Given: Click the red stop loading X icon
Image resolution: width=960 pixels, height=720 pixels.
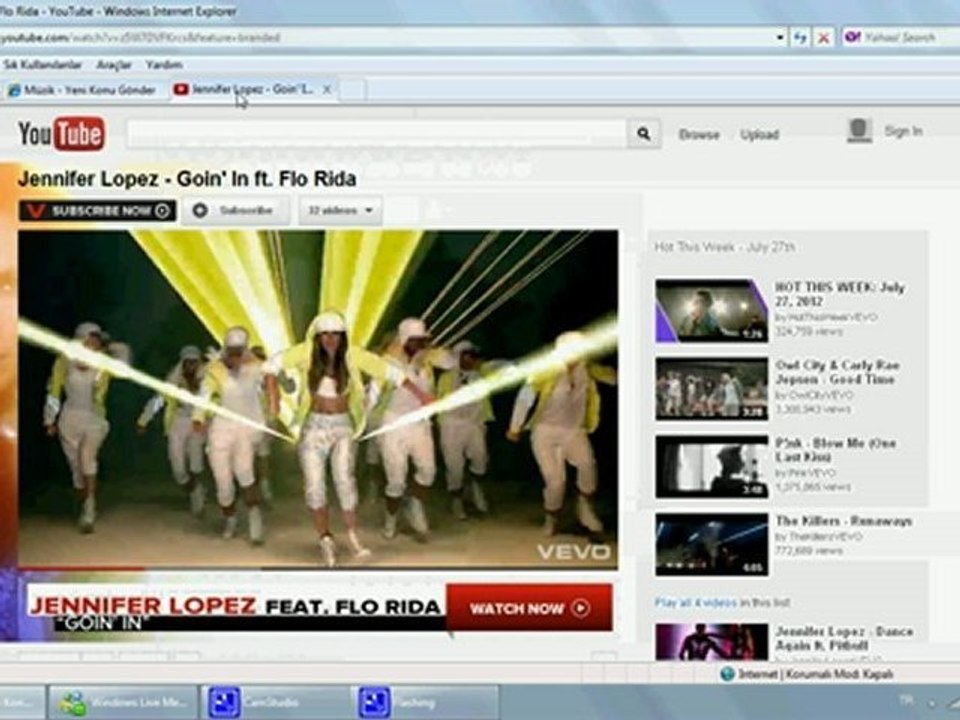Looking at the screenshot, I should 823,38.
